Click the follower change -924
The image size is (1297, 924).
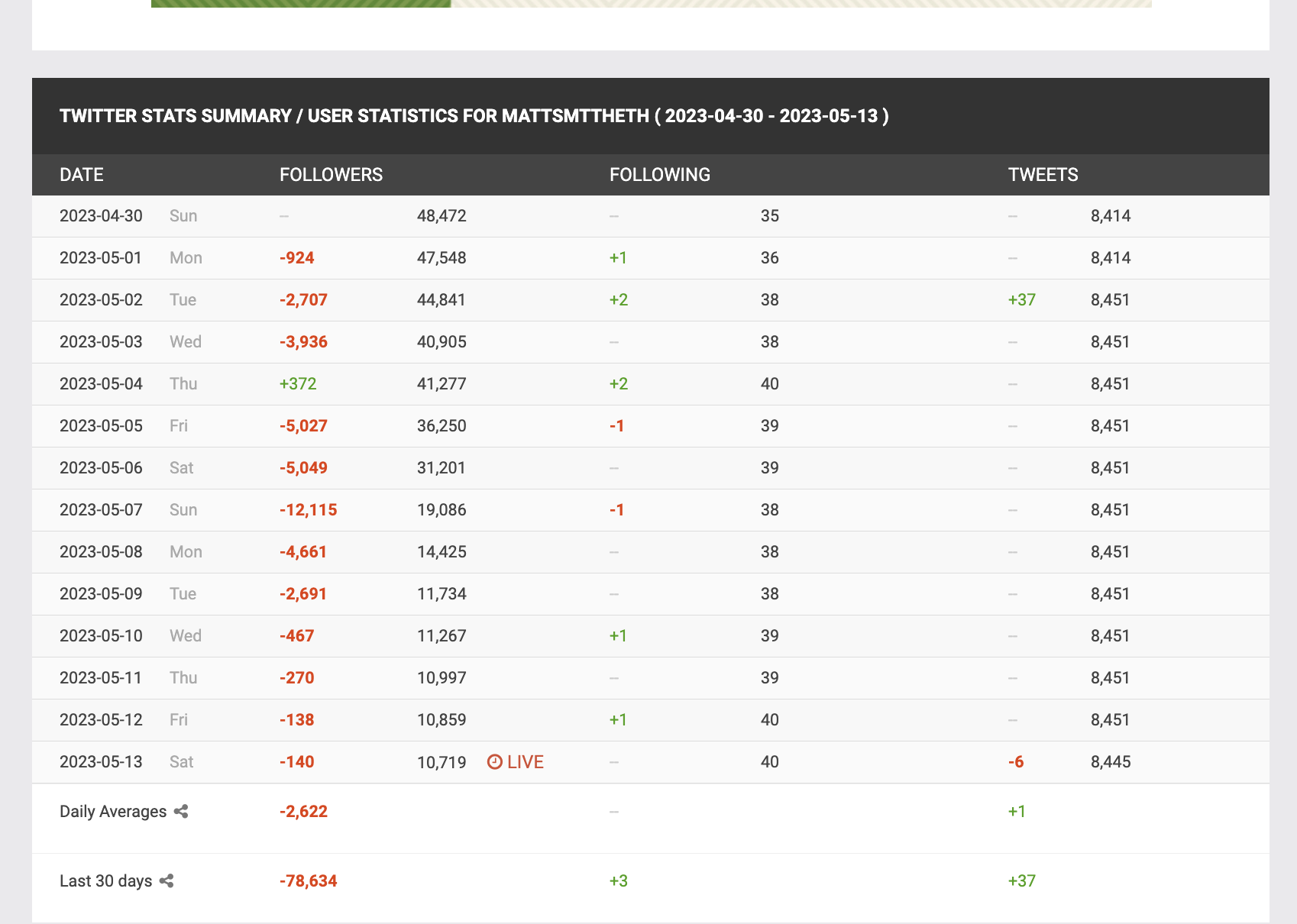coord(297,258)
